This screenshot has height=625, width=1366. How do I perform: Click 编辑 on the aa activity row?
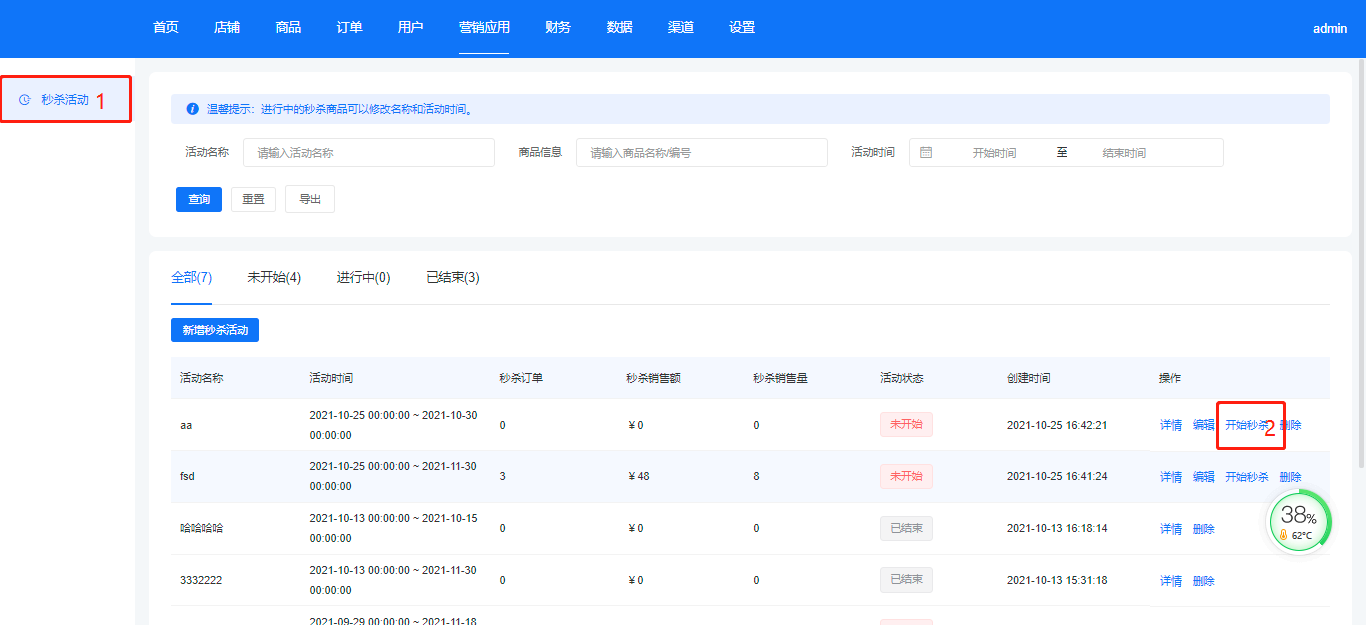pyautogui.click(x=1204, y=425)
